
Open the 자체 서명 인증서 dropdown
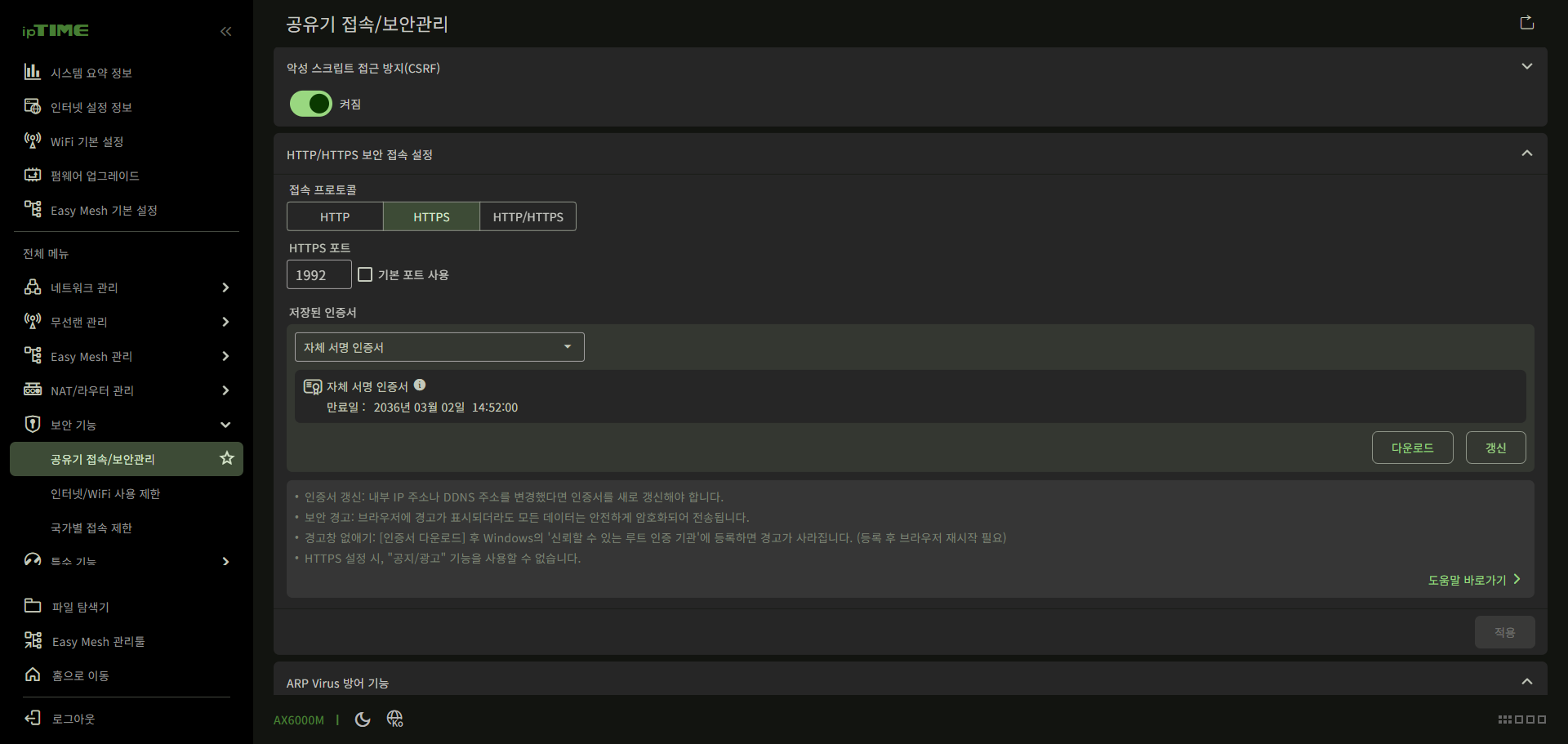(439, 347)
